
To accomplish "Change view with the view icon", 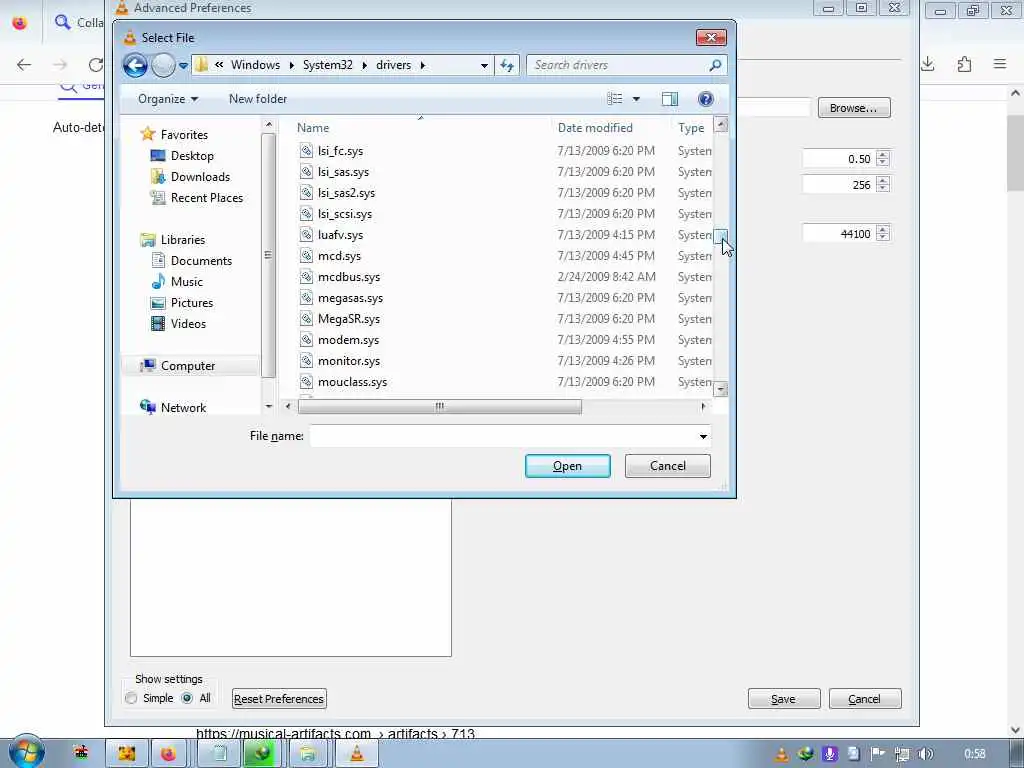I will point(615,99).
